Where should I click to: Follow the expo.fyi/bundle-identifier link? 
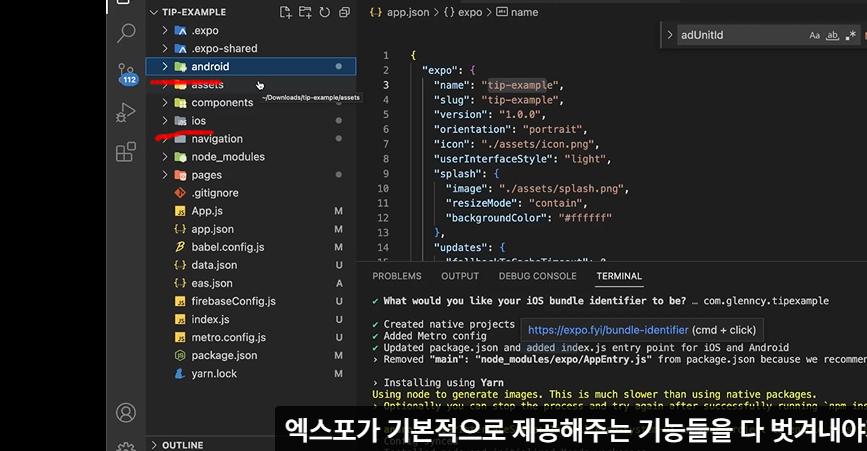coord(608,330)
